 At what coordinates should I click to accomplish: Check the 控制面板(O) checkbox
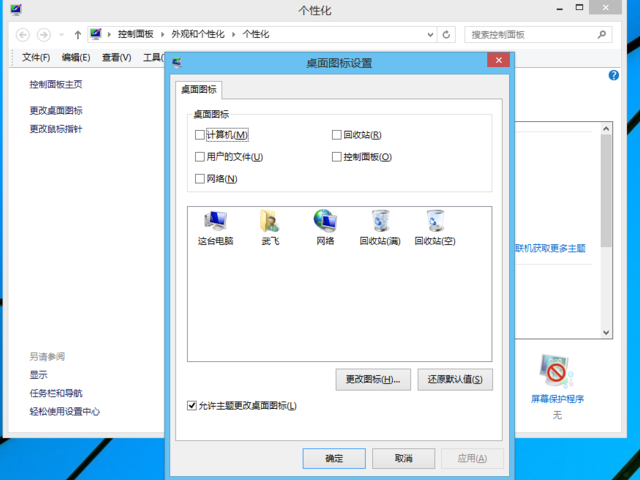tap(337, 157)
